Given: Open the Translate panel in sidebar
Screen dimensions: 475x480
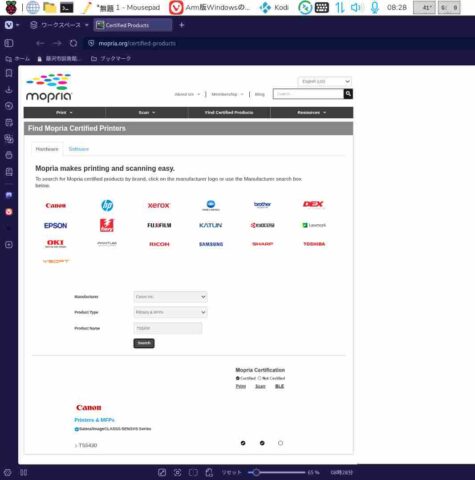Looking at the screenshot, I should (9, 139).
